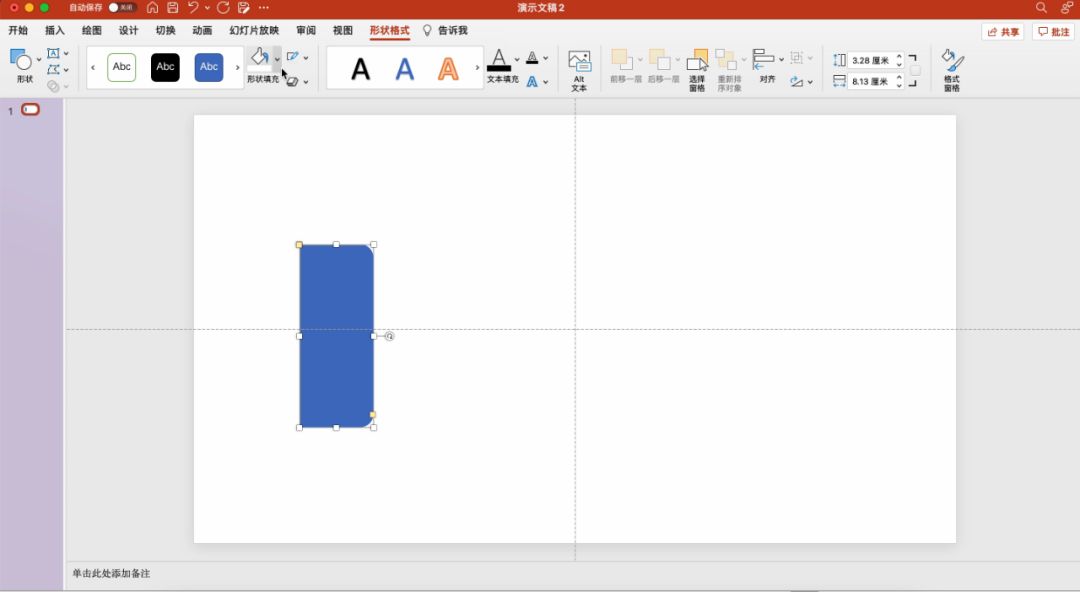Open the more quick-access options ellipsis
The height and width of the screenshot is (592, 1080).
pos(264,8)
